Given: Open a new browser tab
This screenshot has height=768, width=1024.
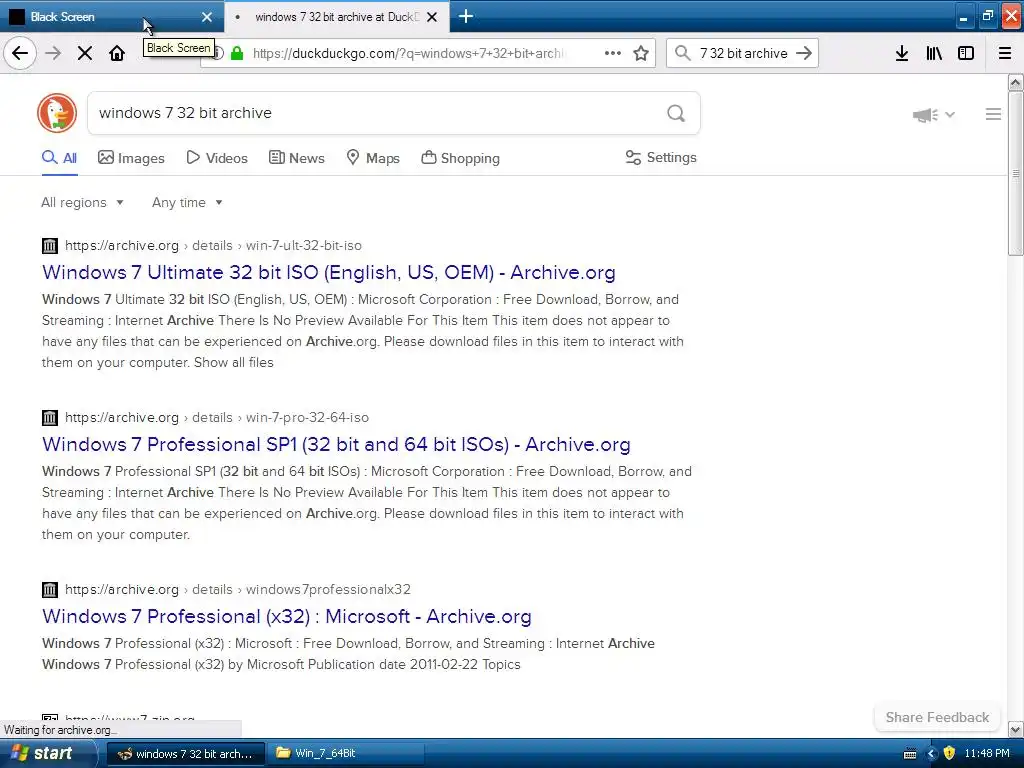Looking at the screenshot, I should (466, 16).
